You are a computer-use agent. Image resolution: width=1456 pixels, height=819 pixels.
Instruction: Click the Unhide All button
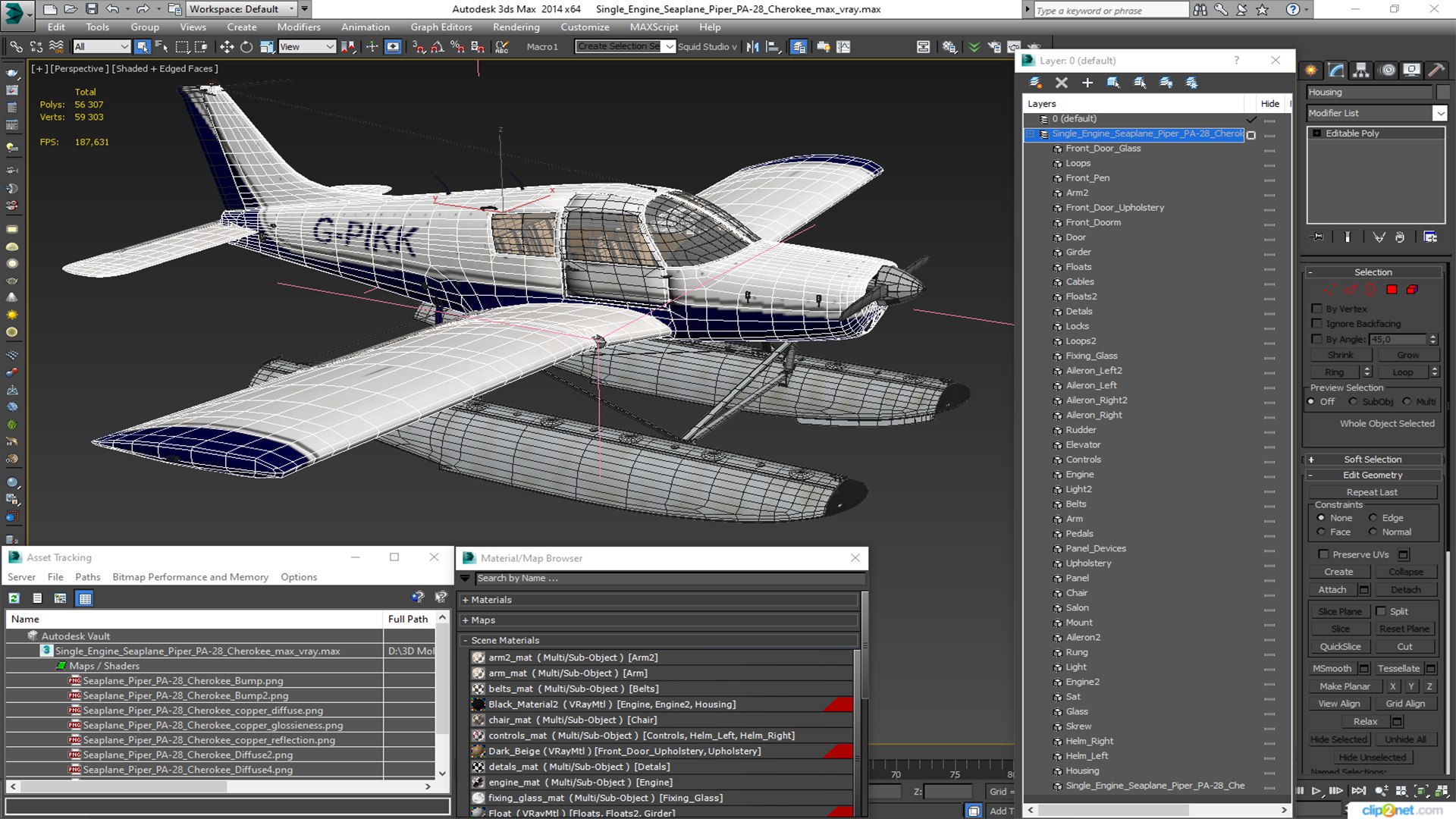coord(1405,739)
